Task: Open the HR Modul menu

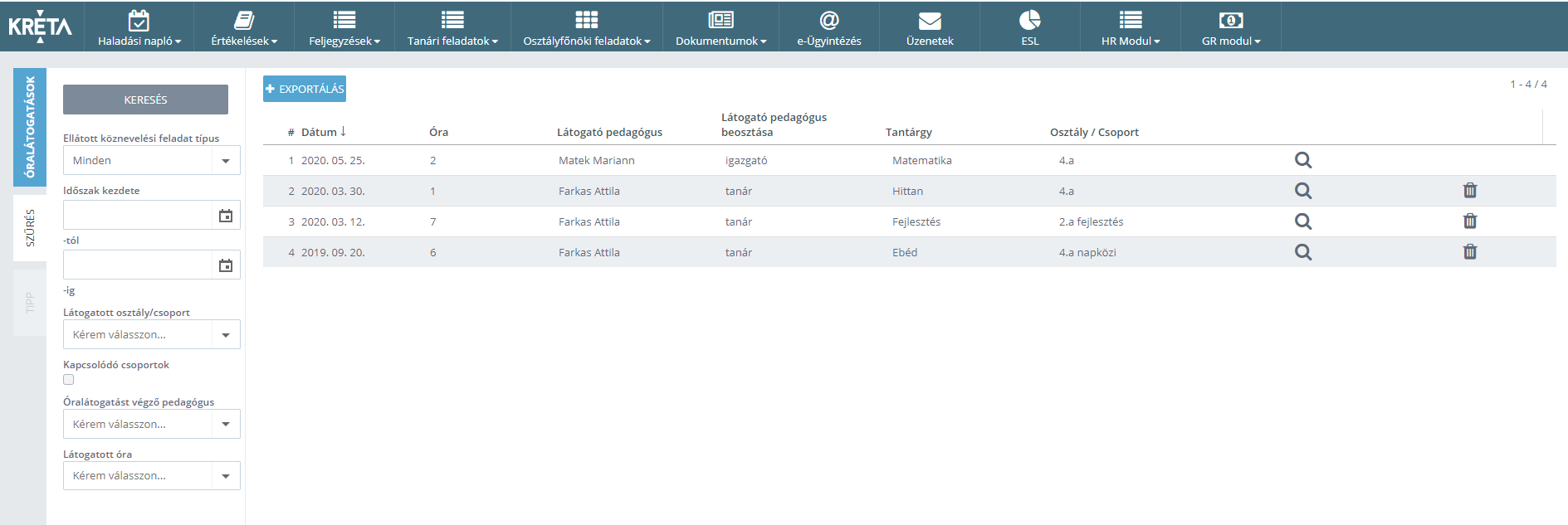Action: [1131, 28]
